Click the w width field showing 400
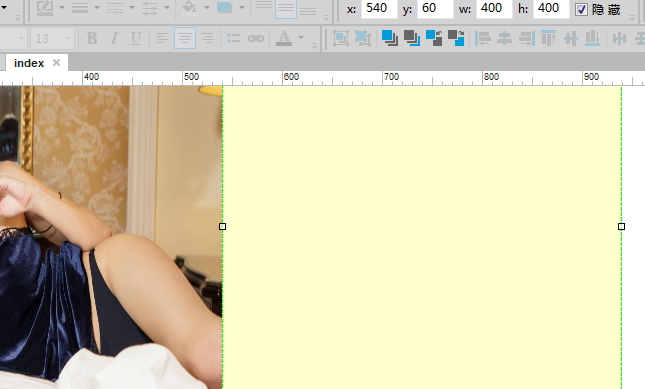Screen dimensions: 645x389 [x=494, y=9]
